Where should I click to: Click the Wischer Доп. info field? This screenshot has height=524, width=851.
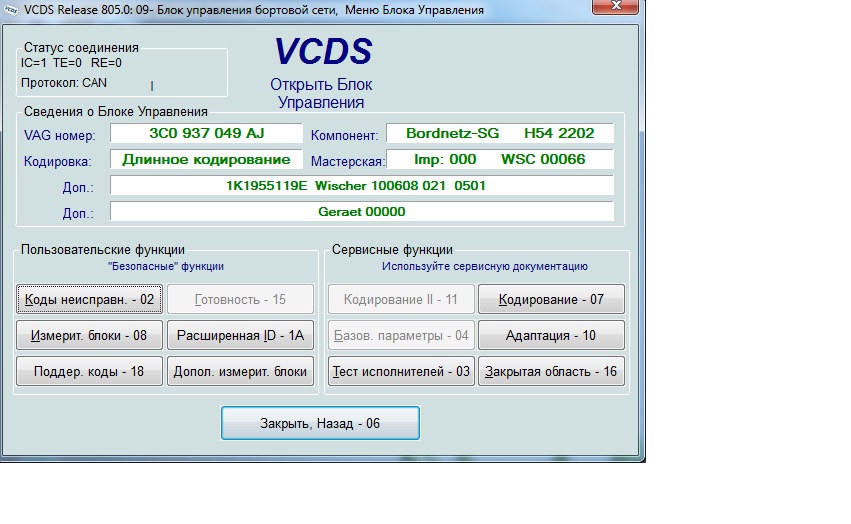point(361,186)
